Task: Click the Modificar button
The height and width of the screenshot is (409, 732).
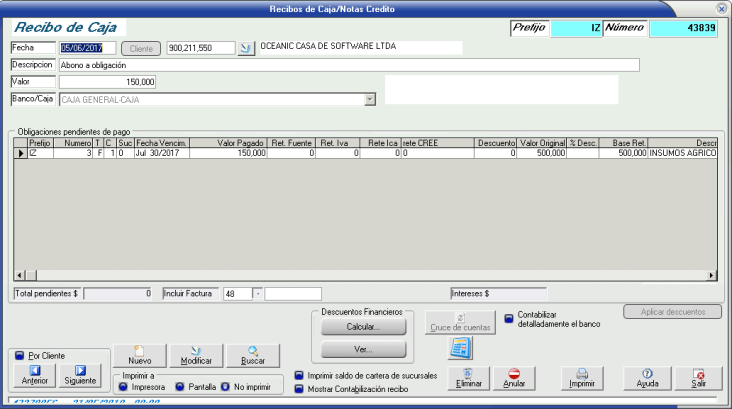Action: click(x=196, y=355)
